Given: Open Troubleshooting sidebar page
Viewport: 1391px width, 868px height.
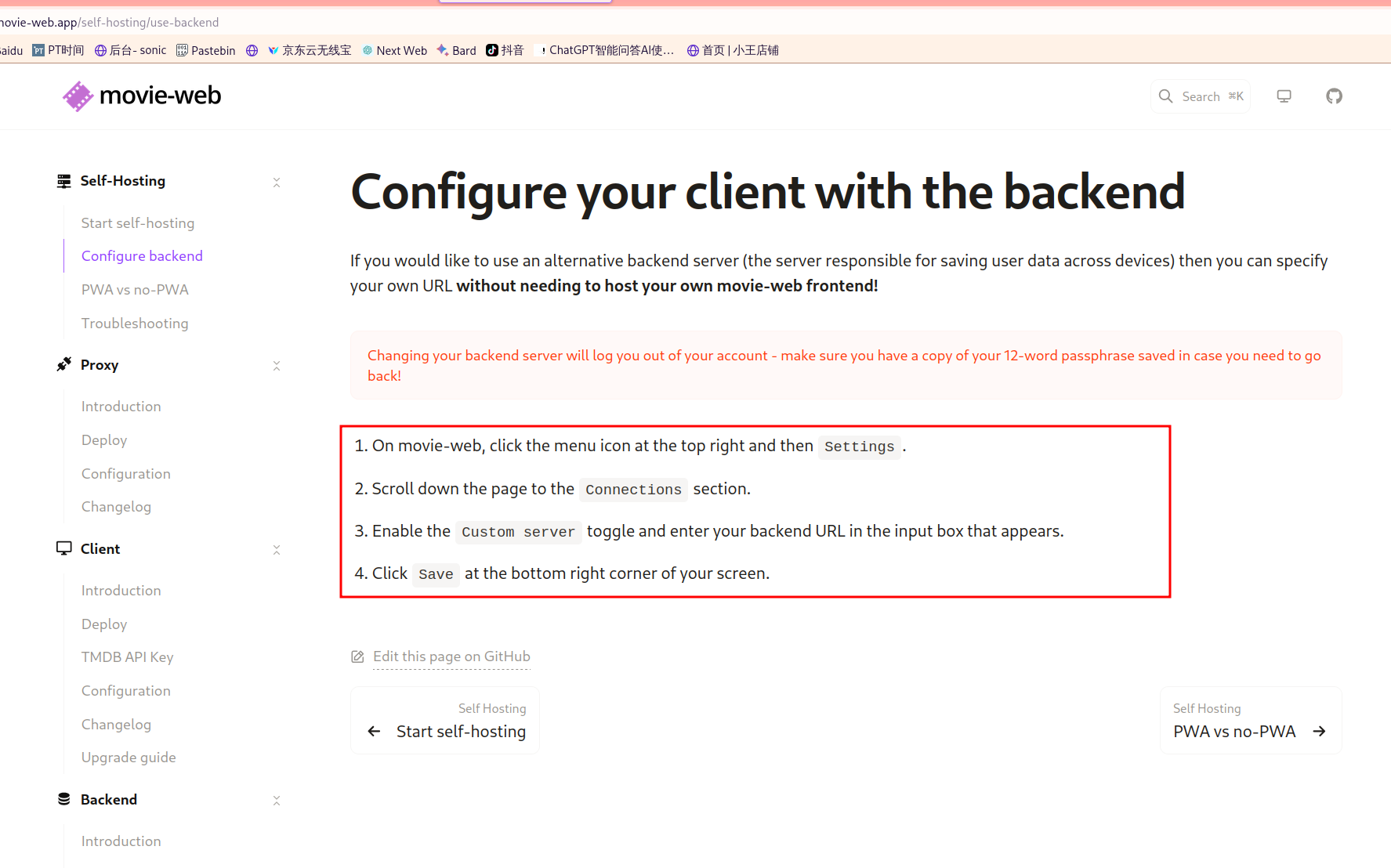Looking at the screenshot, I should (x=135, y=324).
